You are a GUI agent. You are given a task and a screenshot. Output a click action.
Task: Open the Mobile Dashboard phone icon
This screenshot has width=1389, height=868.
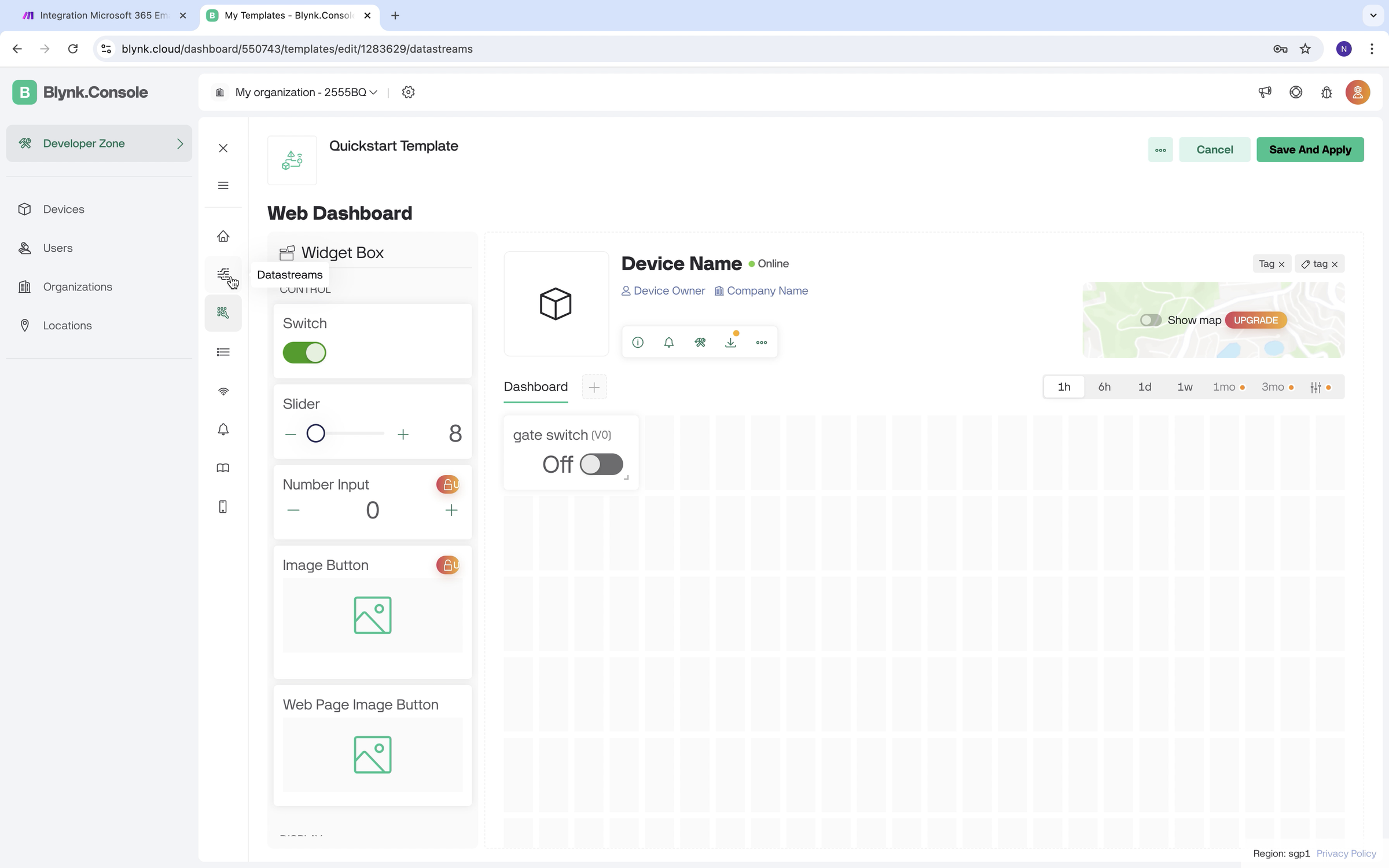click(x=223, y=507)
